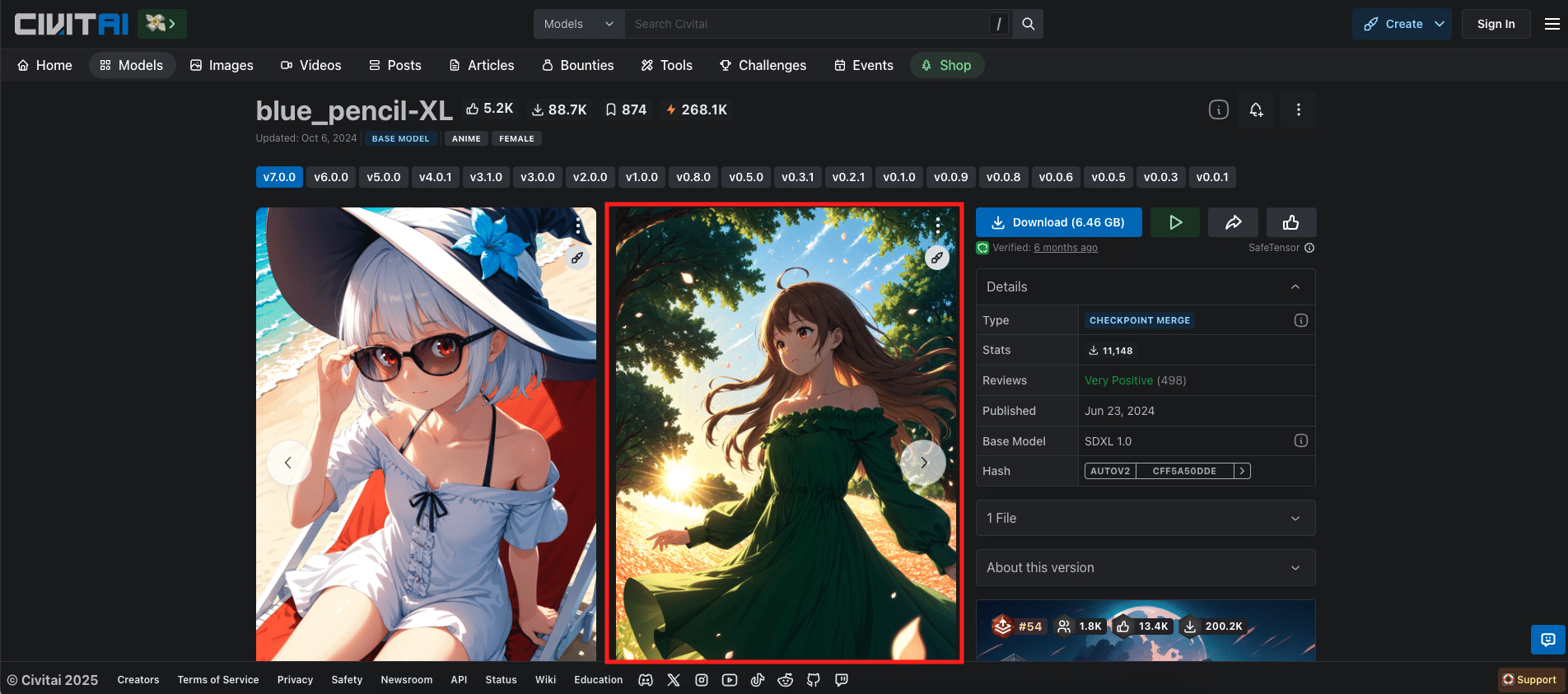Open the hamburger menu icon
Screen dimensions: 1568x694
(1552, 24)
